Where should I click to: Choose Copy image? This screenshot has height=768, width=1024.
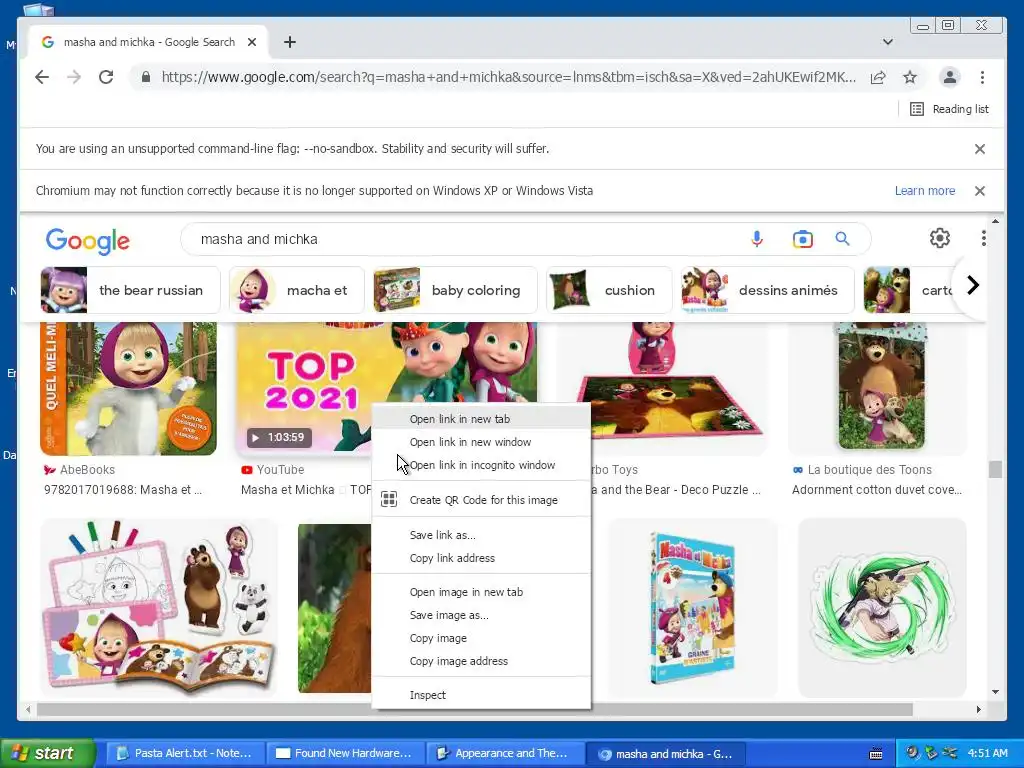pyautogui.click(x=481, y=638)
